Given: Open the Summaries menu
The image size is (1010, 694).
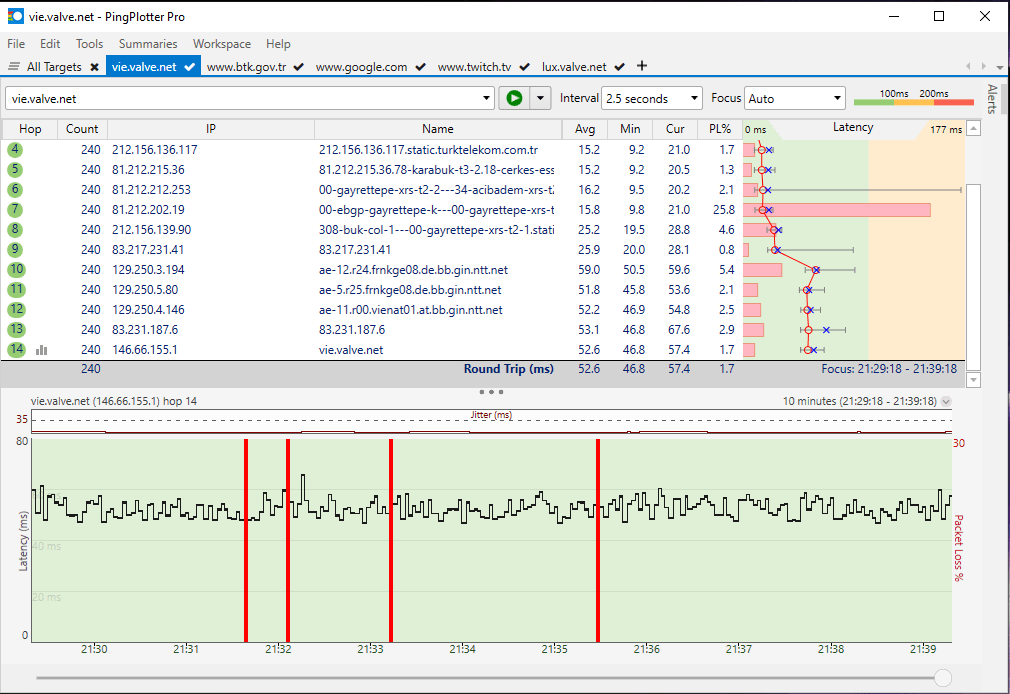Looking at the screenshot, I should tap(148, 44).
